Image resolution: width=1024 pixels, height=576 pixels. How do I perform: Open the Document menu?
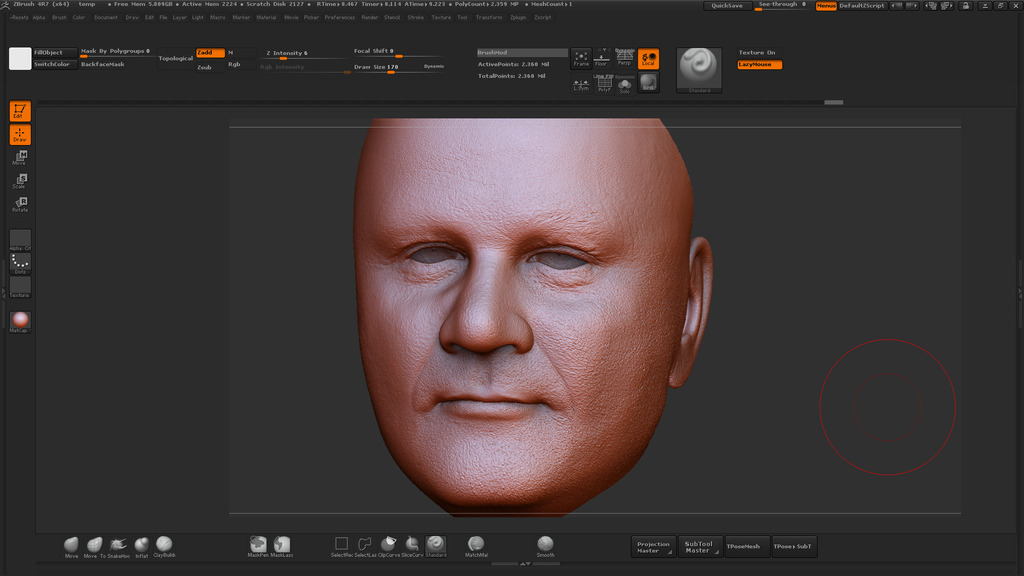106,18
